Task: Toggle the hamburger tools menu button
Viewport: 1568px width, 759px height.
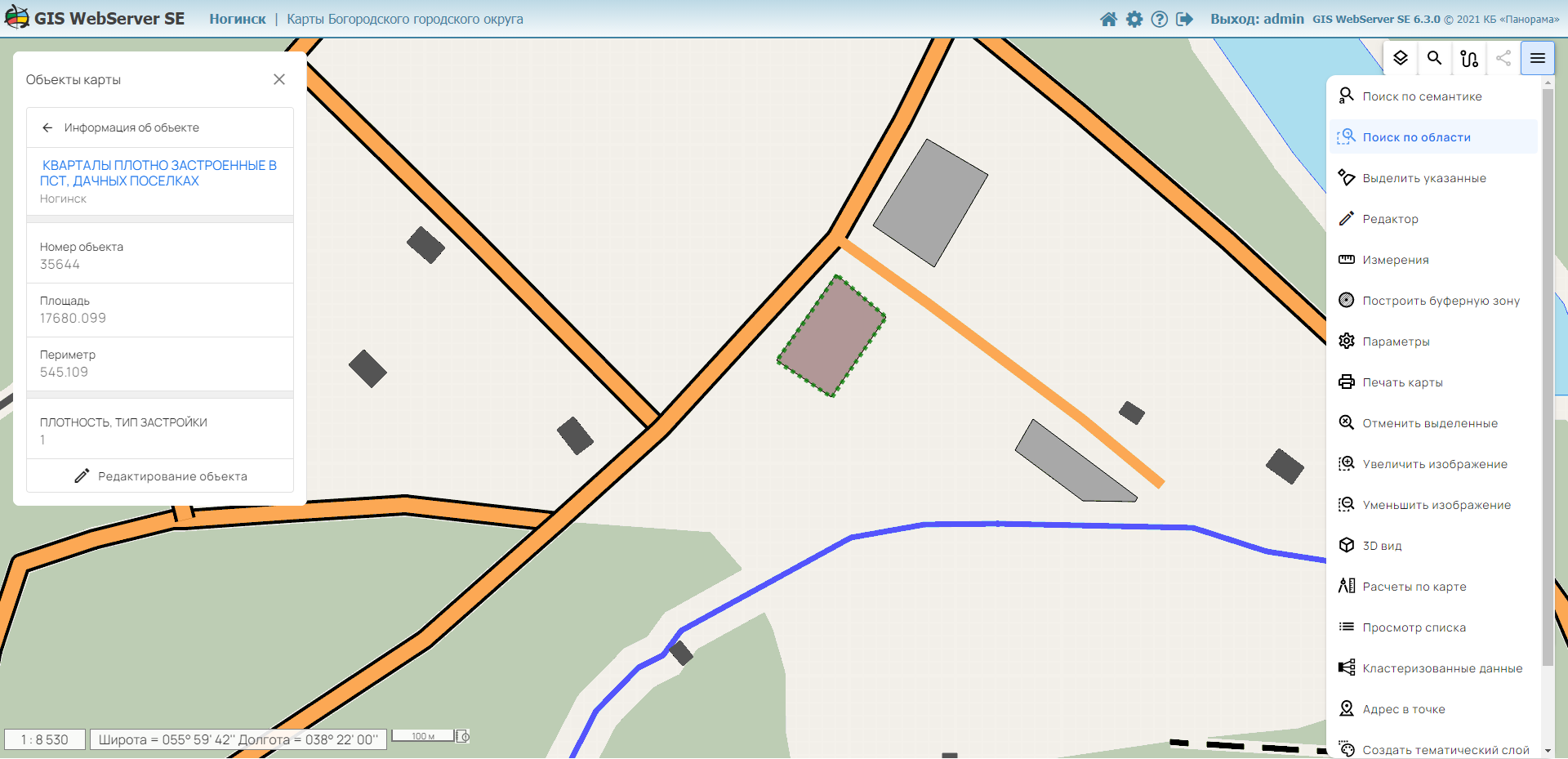Action: (x=1537, y=58)
